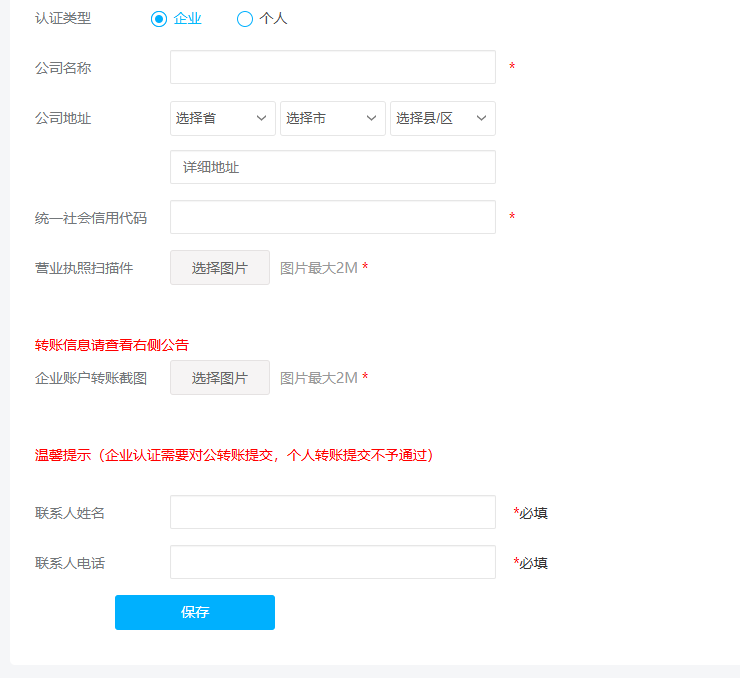Image resolution: width=740 pixels, height=678 pixels.
Task: Click the 统一社会信用代码 input field
Action: (333, 217)
